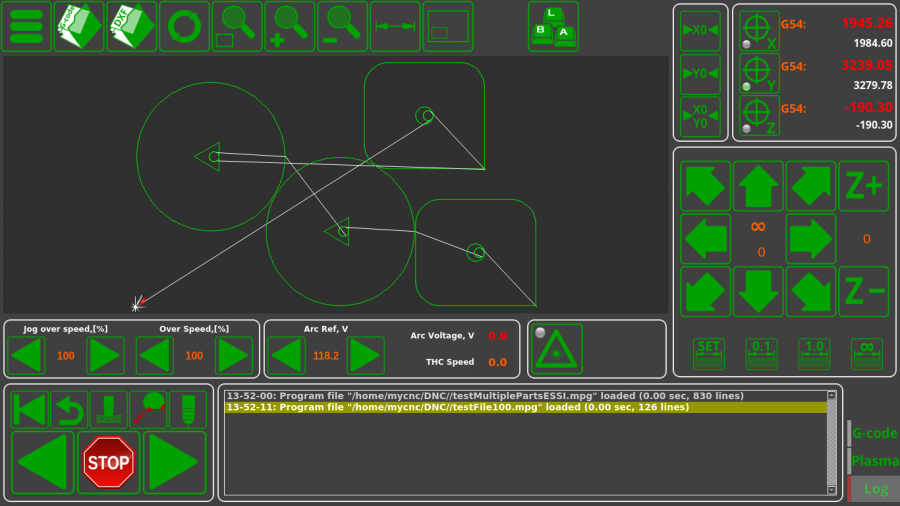900x506 pixels.
Task: Click the red STOP button
Action: click(x=108, y=462)
